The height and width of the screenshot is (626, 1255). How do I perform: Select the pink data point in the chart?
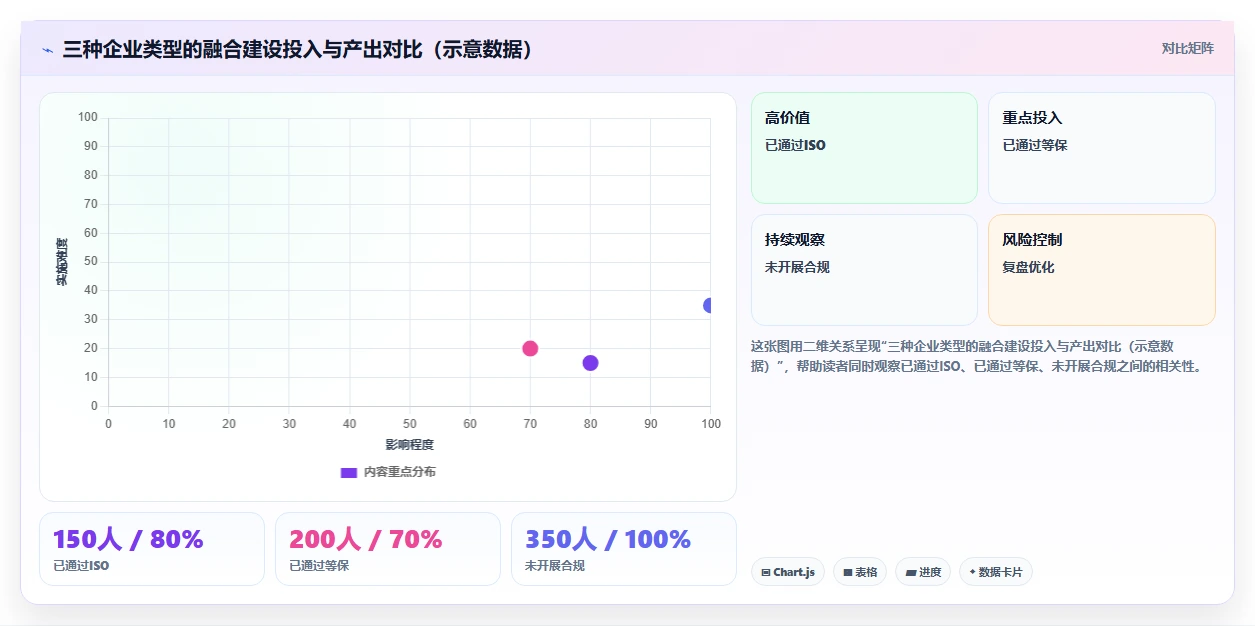[530, 348]
